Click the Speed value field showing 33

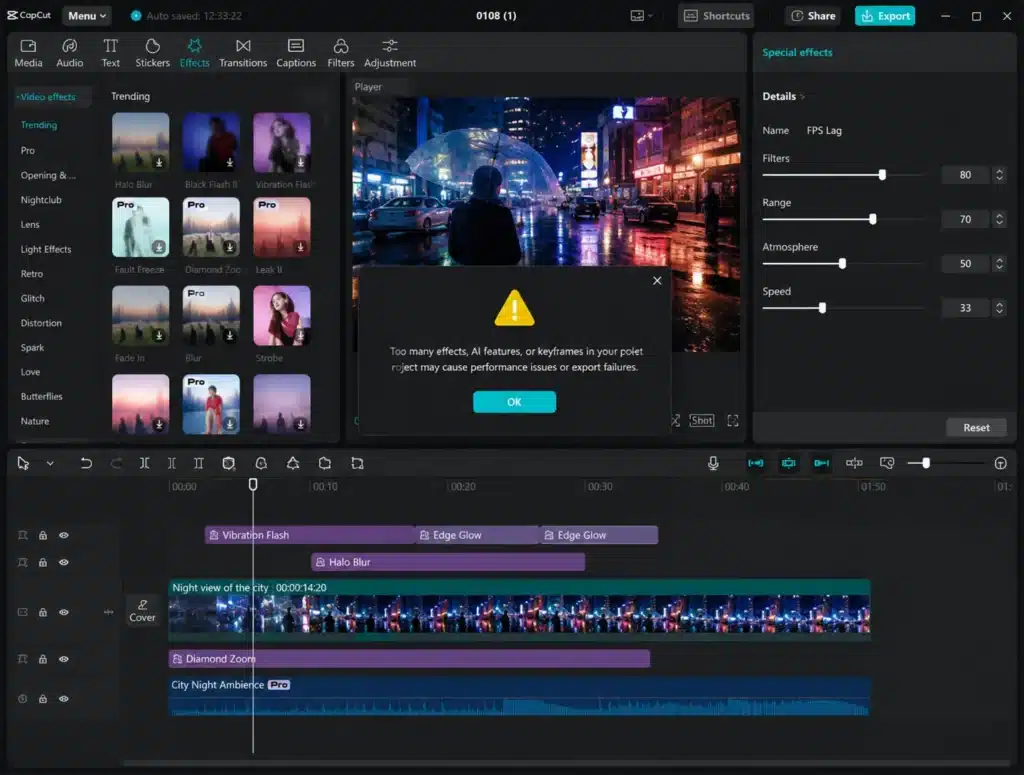[965, 308]
